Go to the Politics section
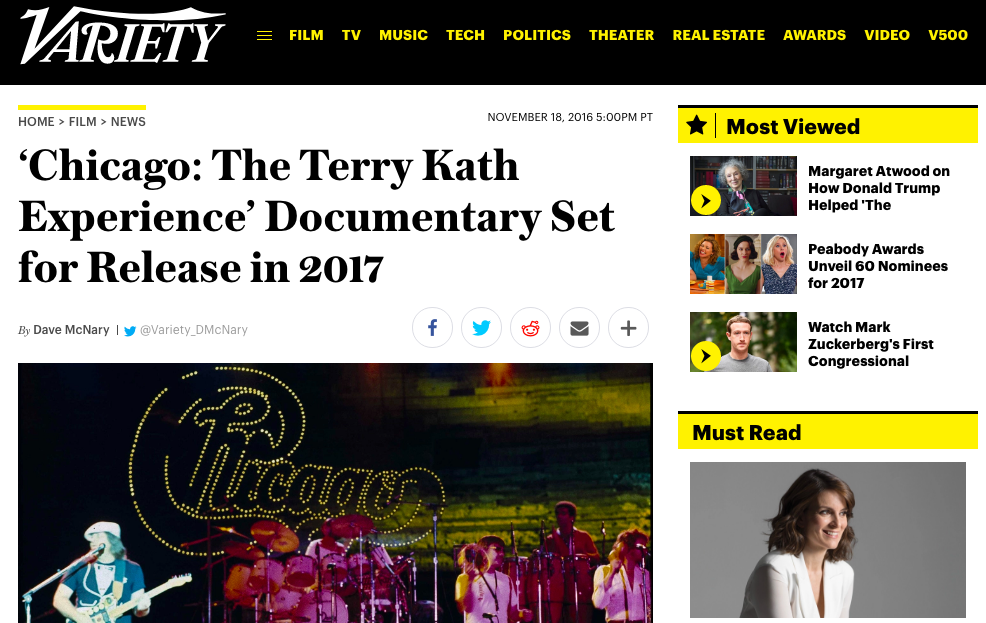The image size is (986, 623). click(536, 35)
